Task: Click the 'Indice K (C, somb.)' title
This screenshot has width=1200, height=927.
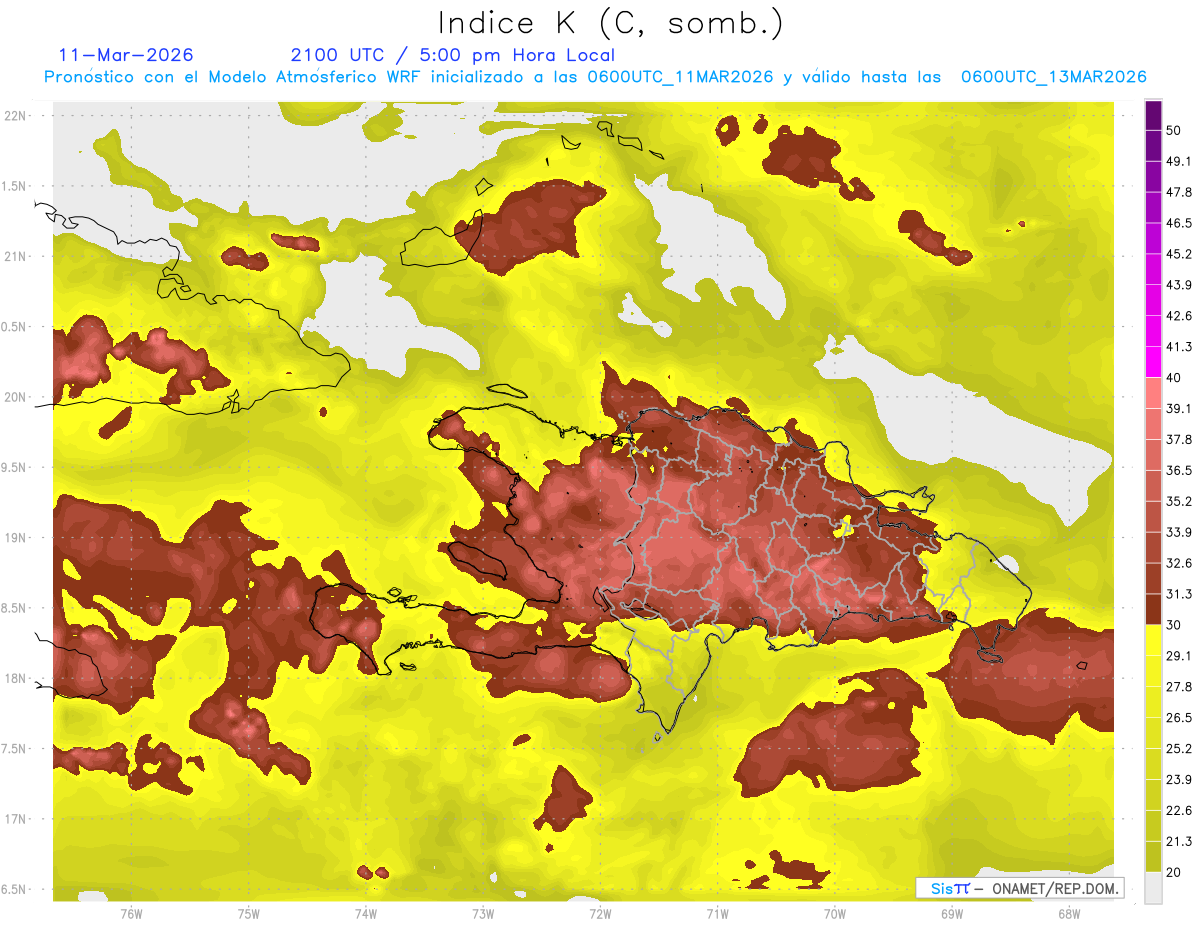Action: click(x=611, y=24)
